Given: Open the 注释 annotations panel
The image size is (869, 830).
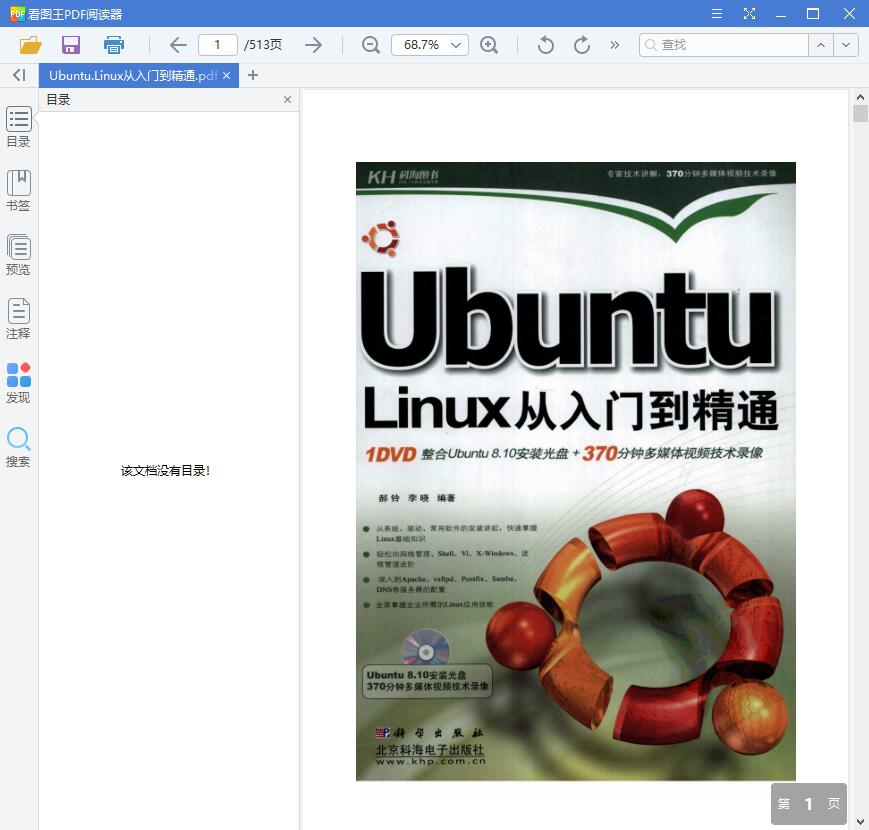Looking at the screenshot, I should 18,319.
